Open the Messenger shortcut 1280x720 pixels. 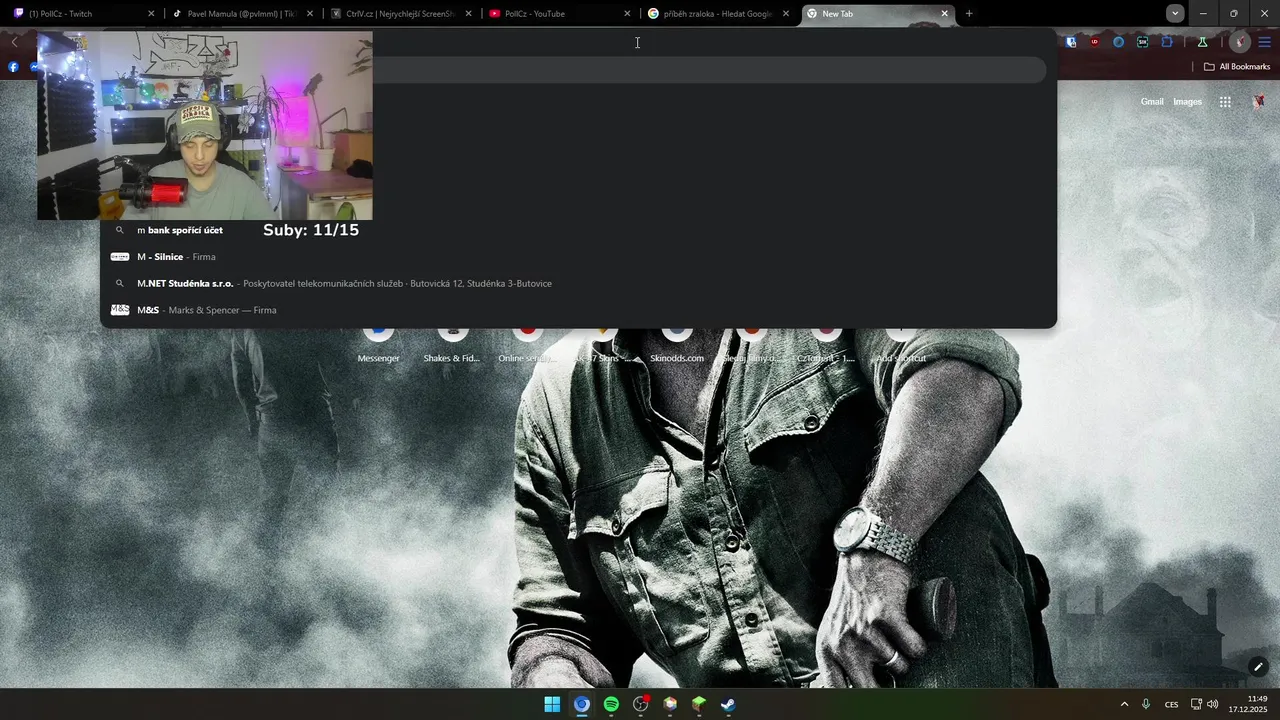tap(378, 345)
